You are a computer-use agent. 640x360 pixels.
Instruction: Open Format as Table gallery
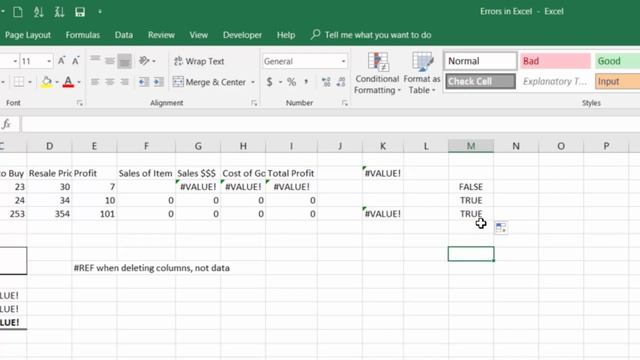pyautogui.click(x=422, y=73)
